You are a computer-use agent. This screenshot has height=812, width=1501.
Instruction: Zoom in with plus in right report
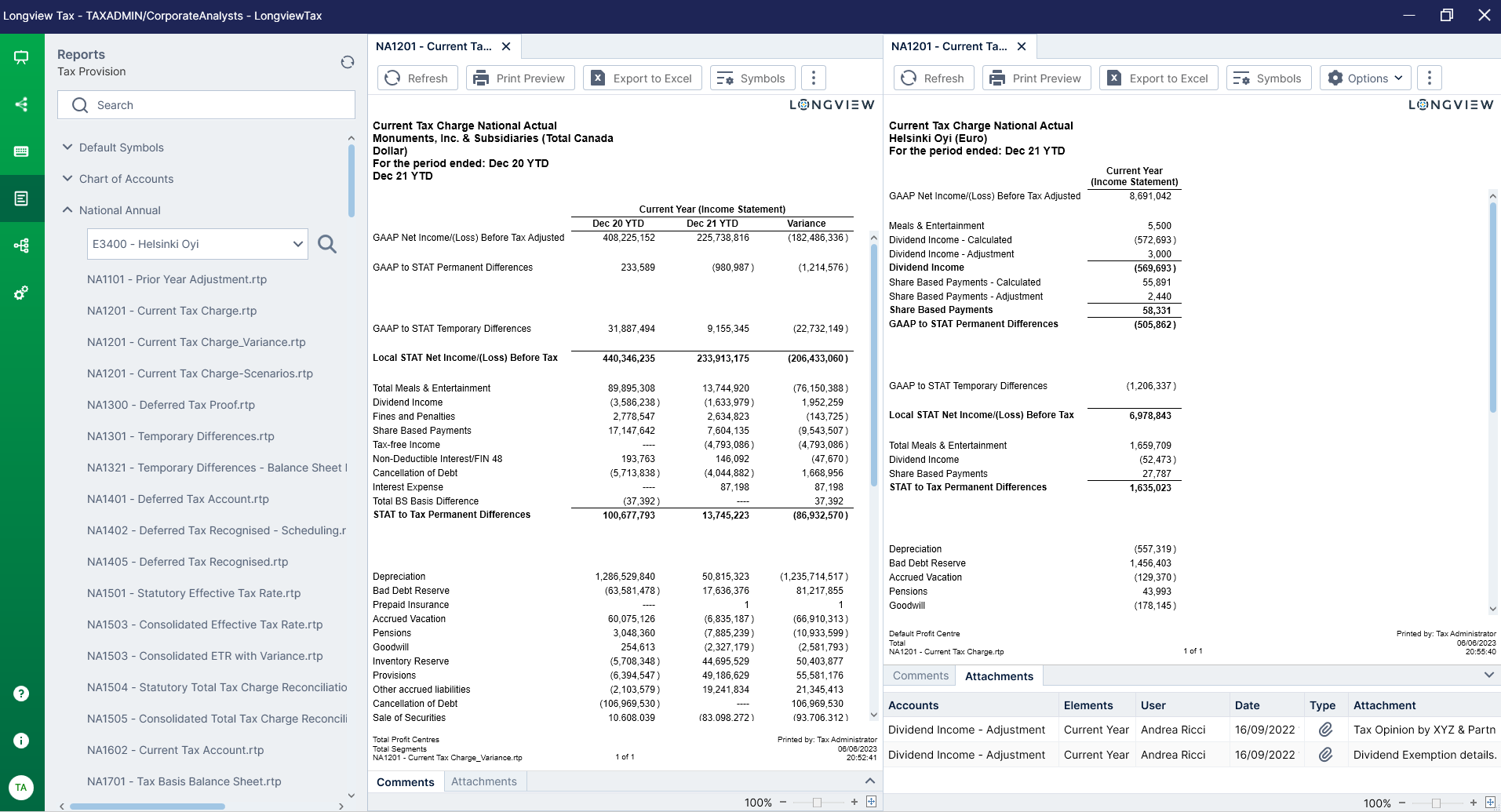(1474, 803)
